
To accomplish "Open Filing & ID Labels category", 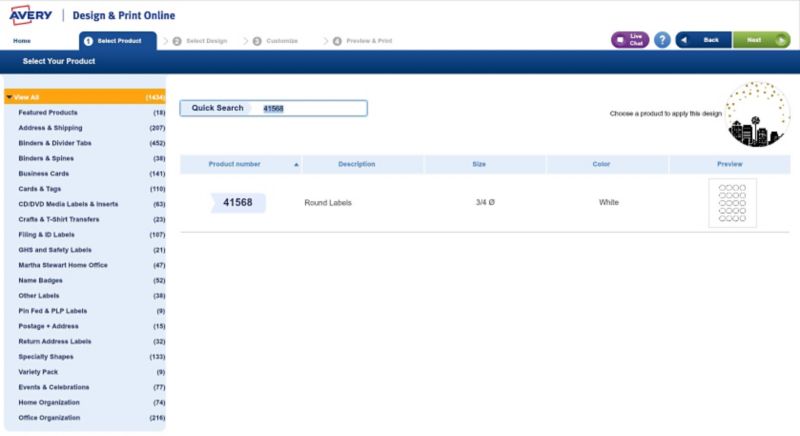I will pyautogui.click(x=46, y=235).
